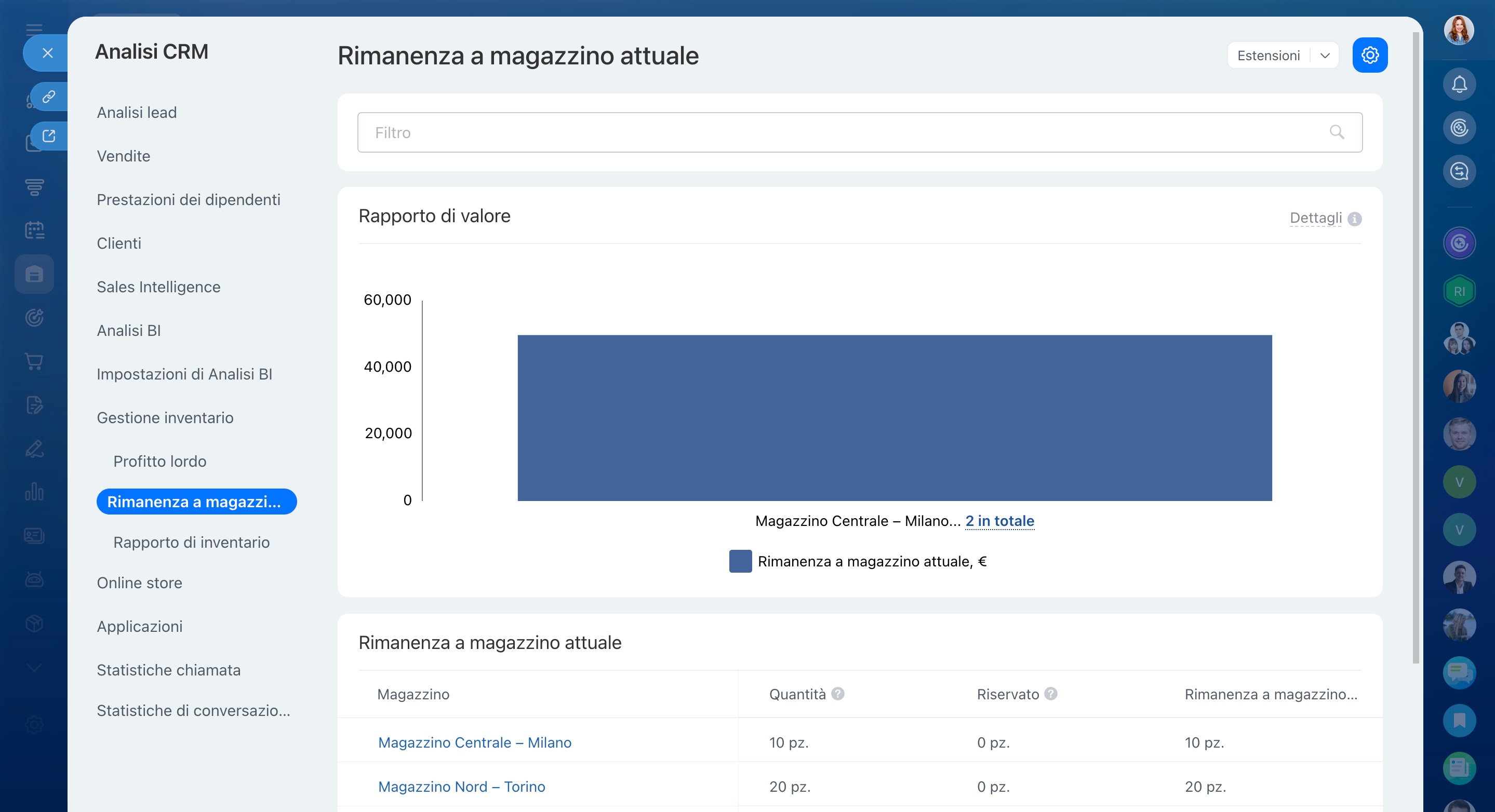
Task: Click into the Filtro input field
Action: [x=812, y=132]
